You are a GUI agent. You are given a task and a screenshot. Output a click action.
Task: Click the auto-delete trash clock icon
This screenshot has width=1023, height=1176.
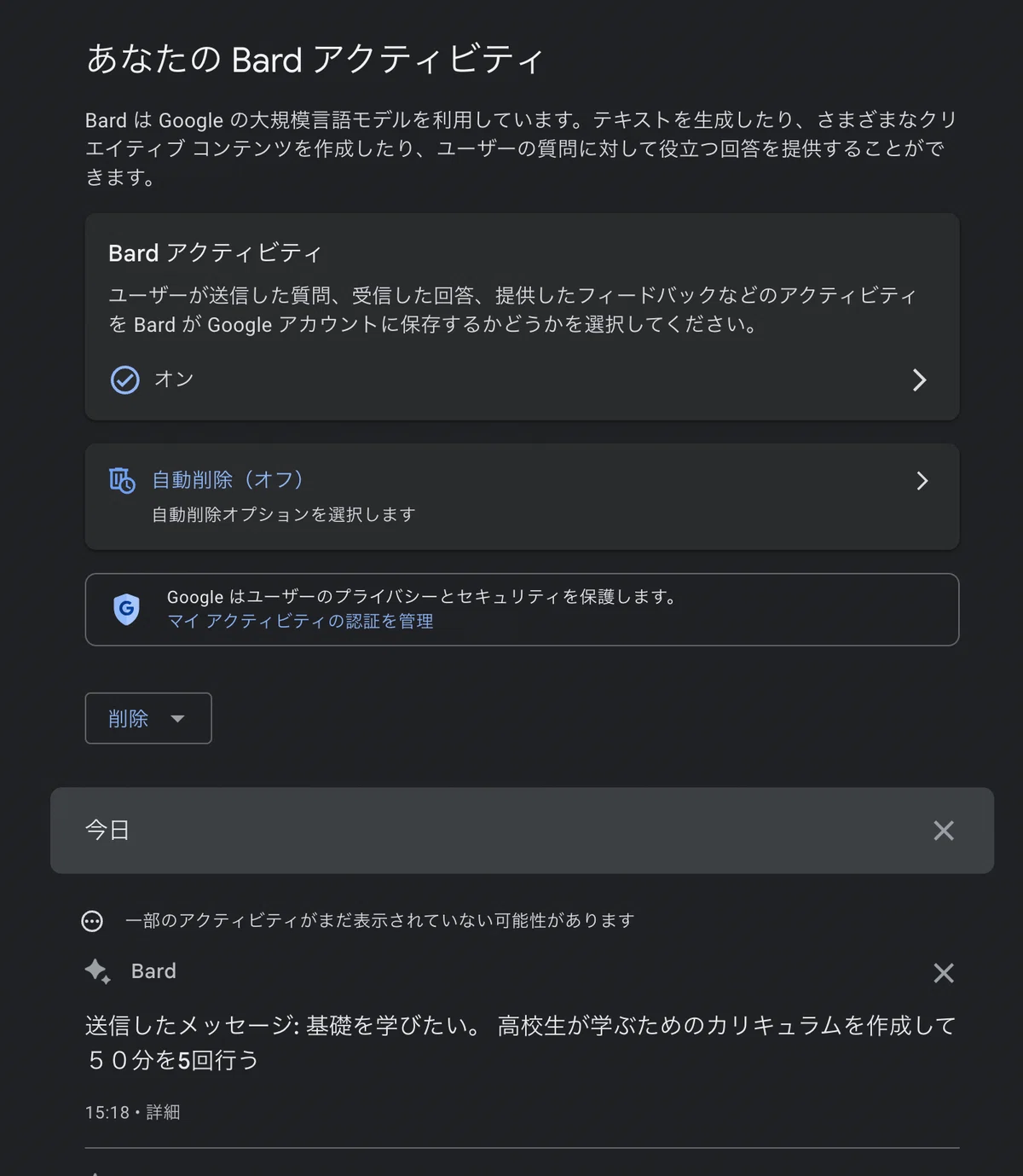click(122, 480)
